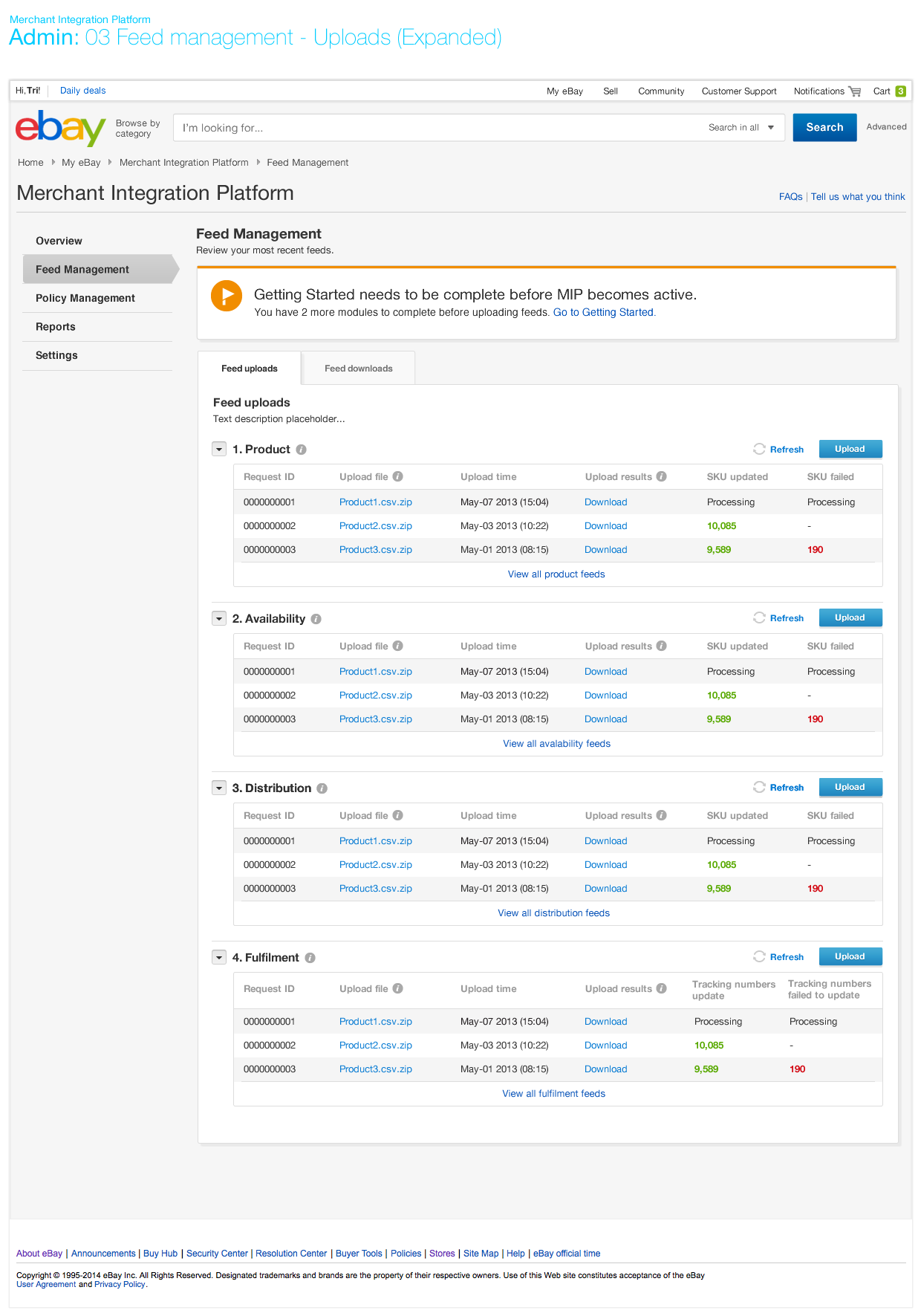The image size is (921, 1316).
Task: Open View all distribution feeds link
Action: tap(554, 913)
